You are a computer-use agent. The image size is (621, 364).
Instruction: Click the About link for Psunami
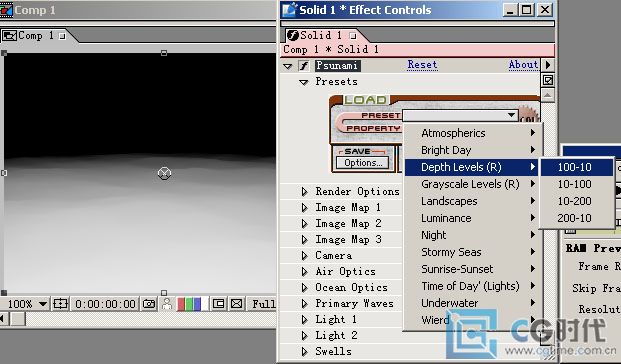pyautogui.click(x=523, y=65)
